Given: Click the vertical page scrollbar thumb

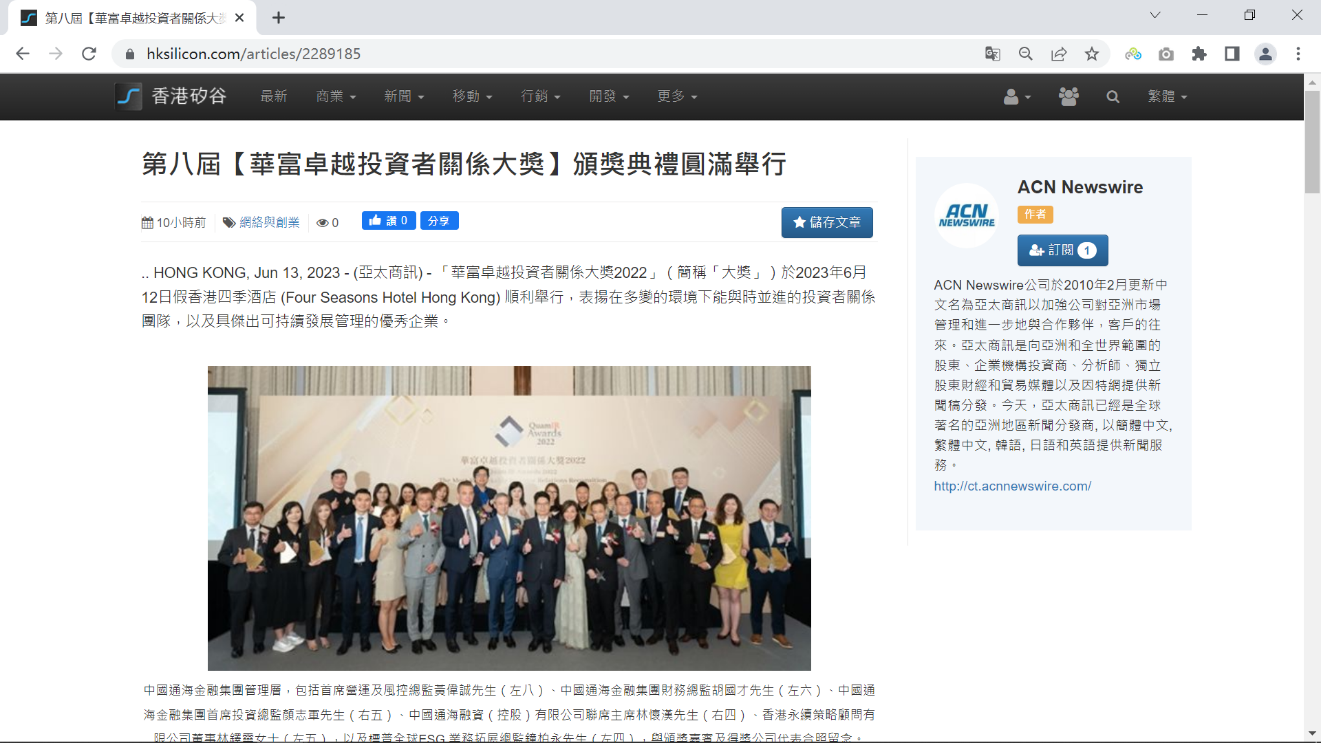Looking at the screenshot, I should [1312, 141].
